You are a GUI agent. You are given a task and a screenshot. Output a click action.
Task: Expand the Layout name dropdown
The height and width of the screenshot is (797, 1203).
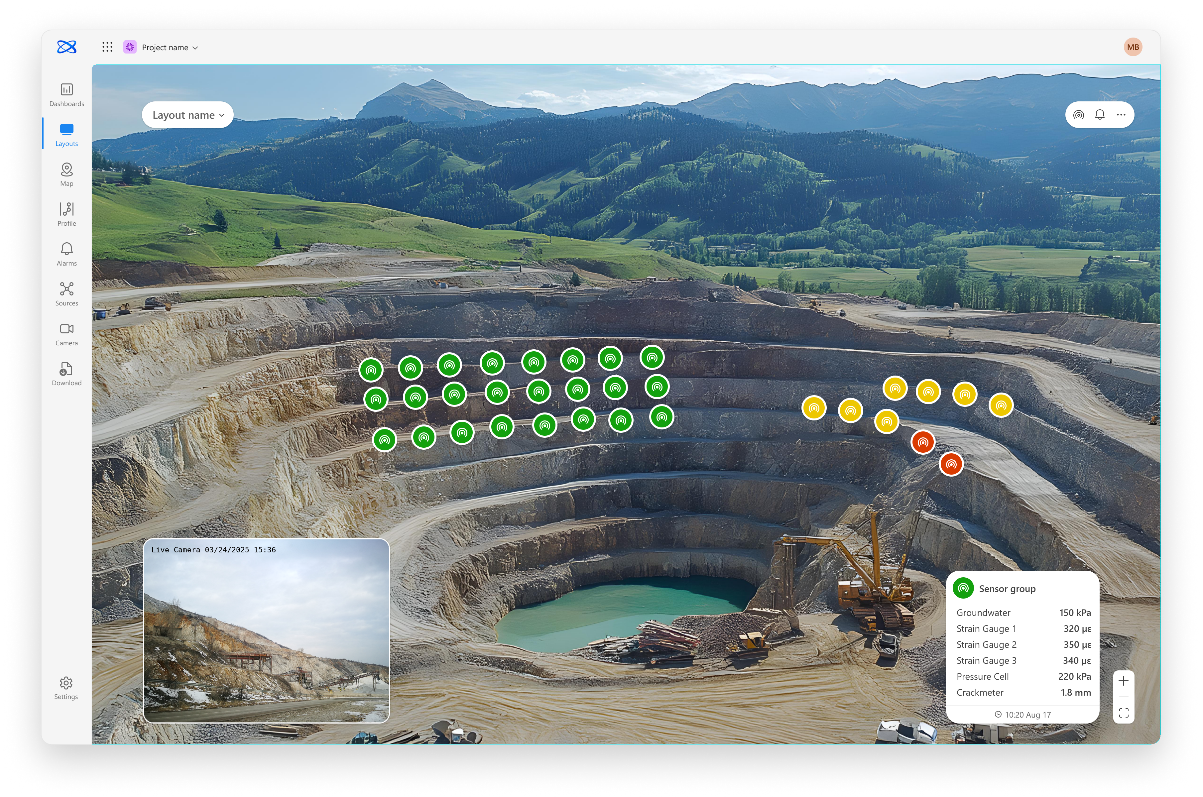(187, 115)
